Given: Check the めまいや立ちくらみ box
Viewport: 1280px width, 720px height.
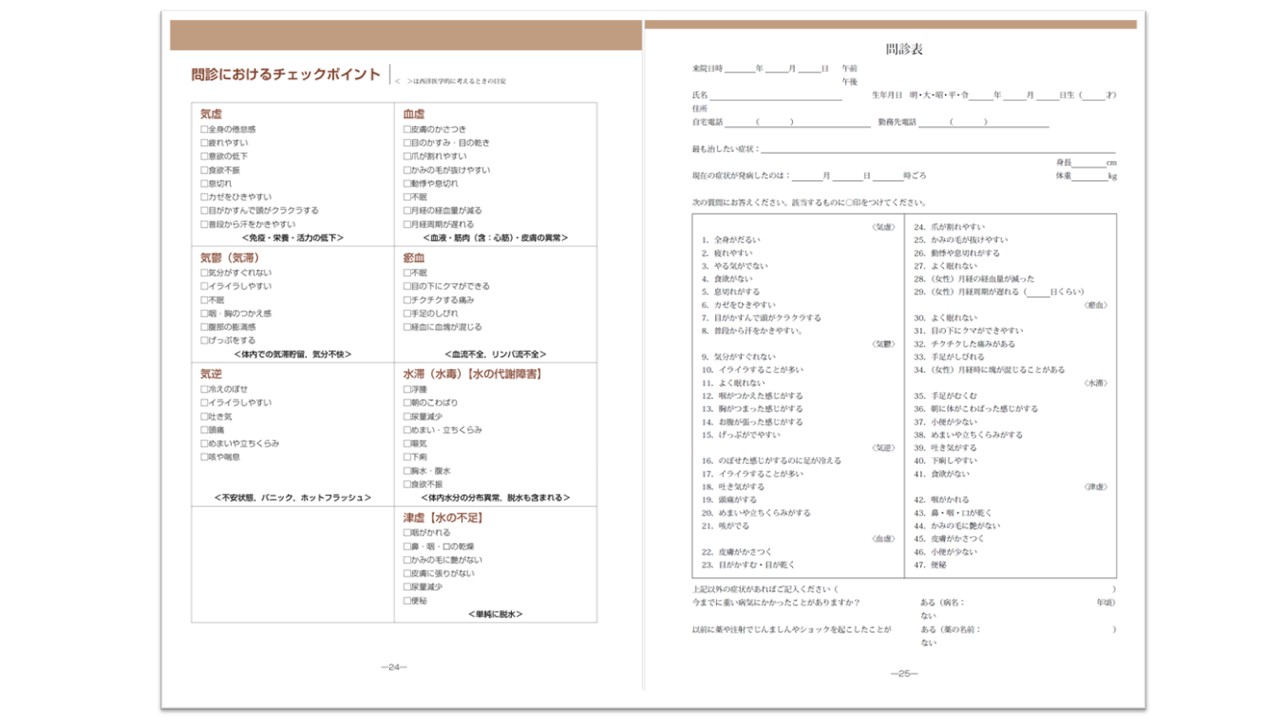Looking at the screenshot, I should [x=204, y=443].
